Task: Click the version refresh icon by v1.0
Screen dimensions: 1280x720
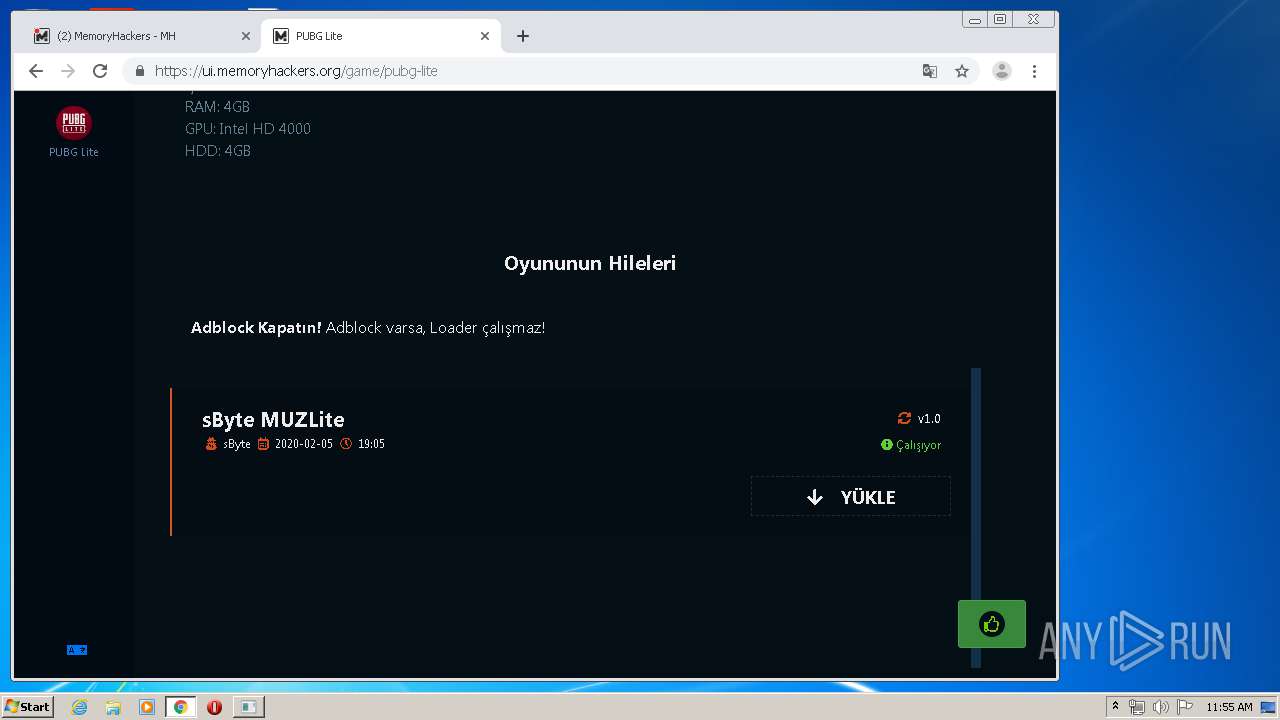Action: pos(904,418)
